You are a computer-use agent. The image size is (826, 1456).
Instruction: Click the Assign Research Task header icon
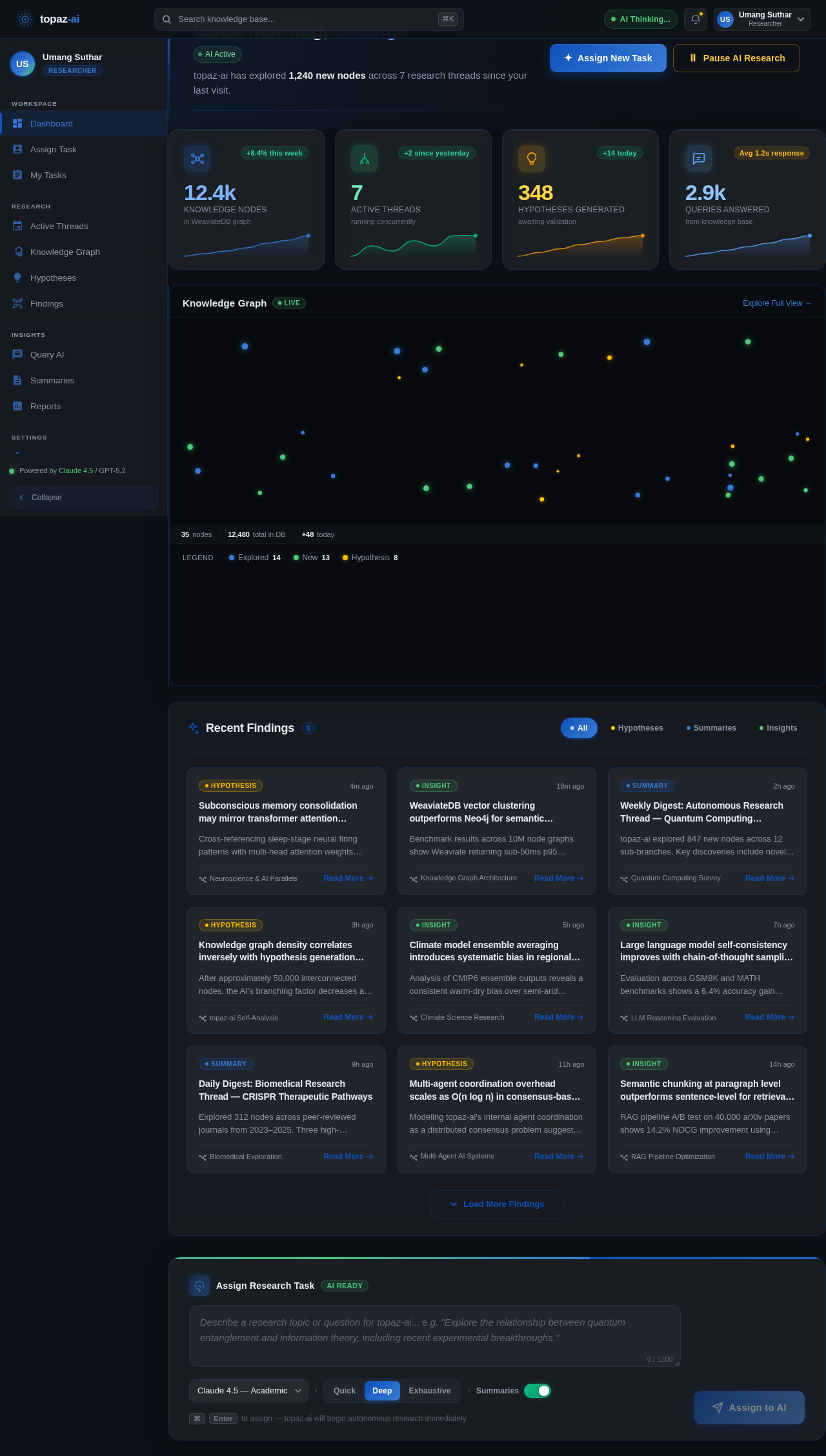point(199,1286)
